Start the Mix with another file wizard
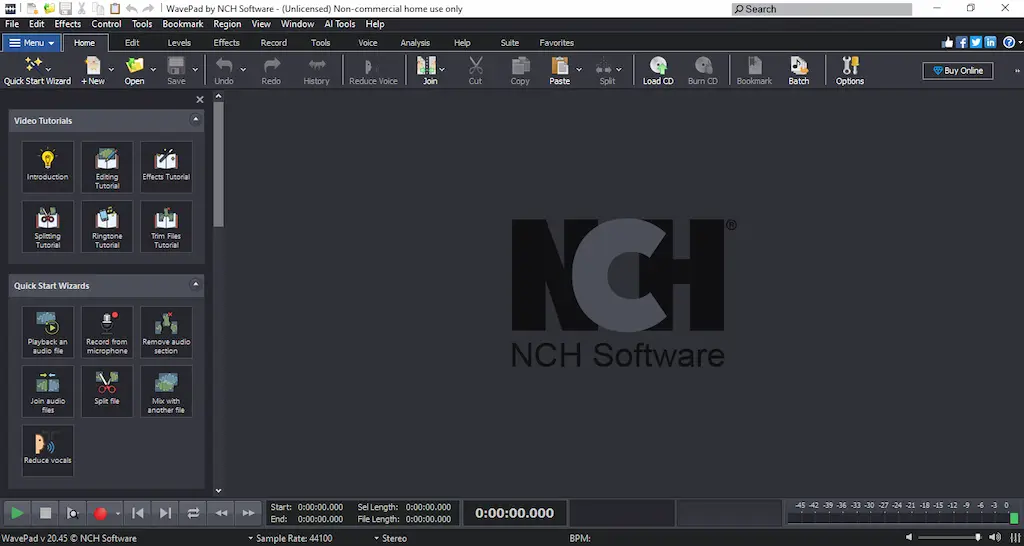The image size is (1024, 546). pyautogui.click(x=167, y=391)
